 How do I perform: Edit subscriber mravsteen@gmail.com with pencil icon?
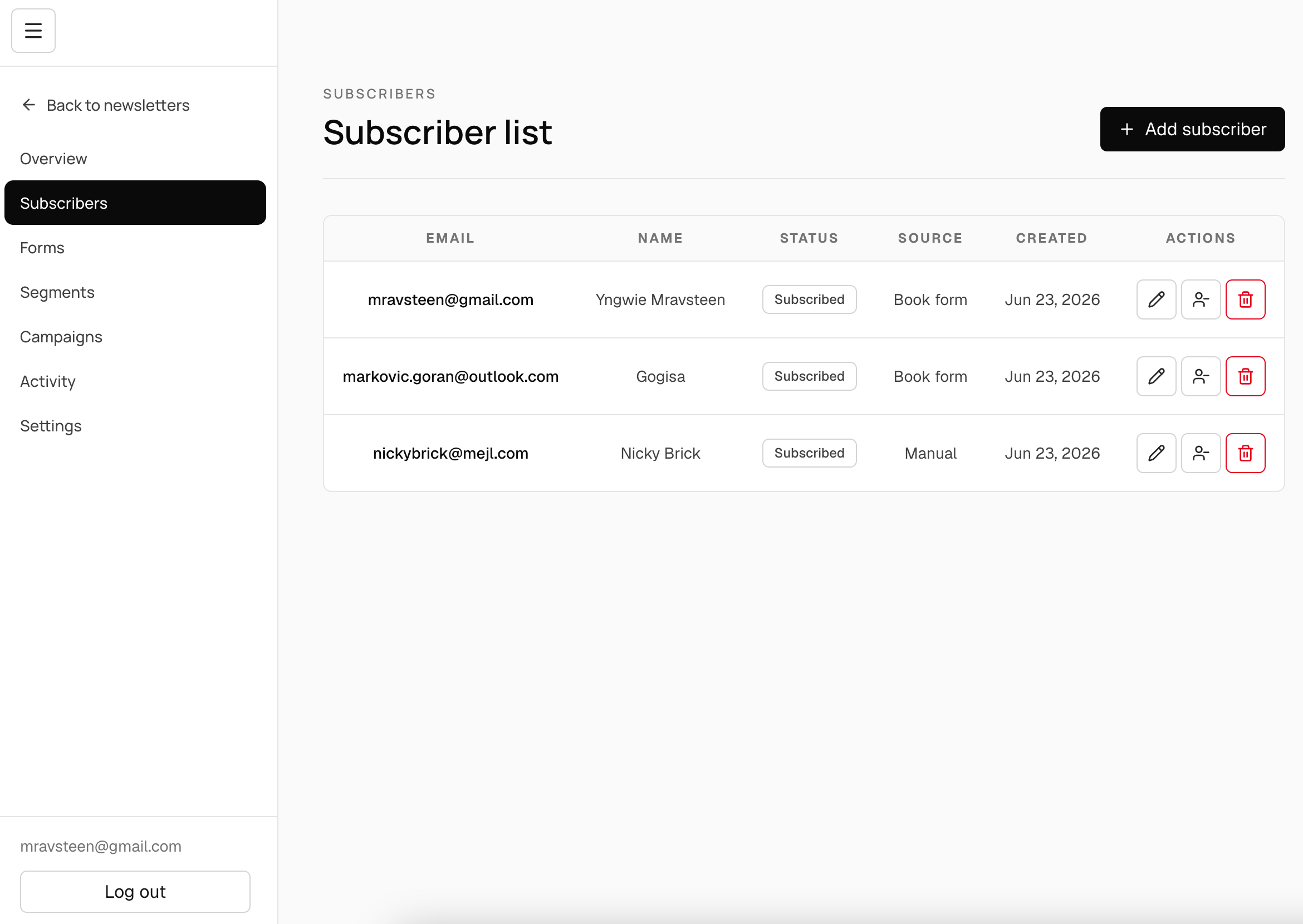(x=1156, y=299)
